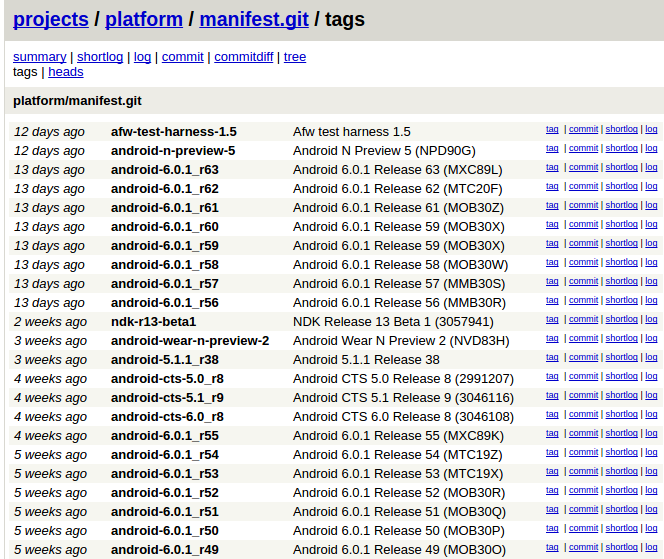Open the manifest.git breadcrumb link

(x=254, y=19)
